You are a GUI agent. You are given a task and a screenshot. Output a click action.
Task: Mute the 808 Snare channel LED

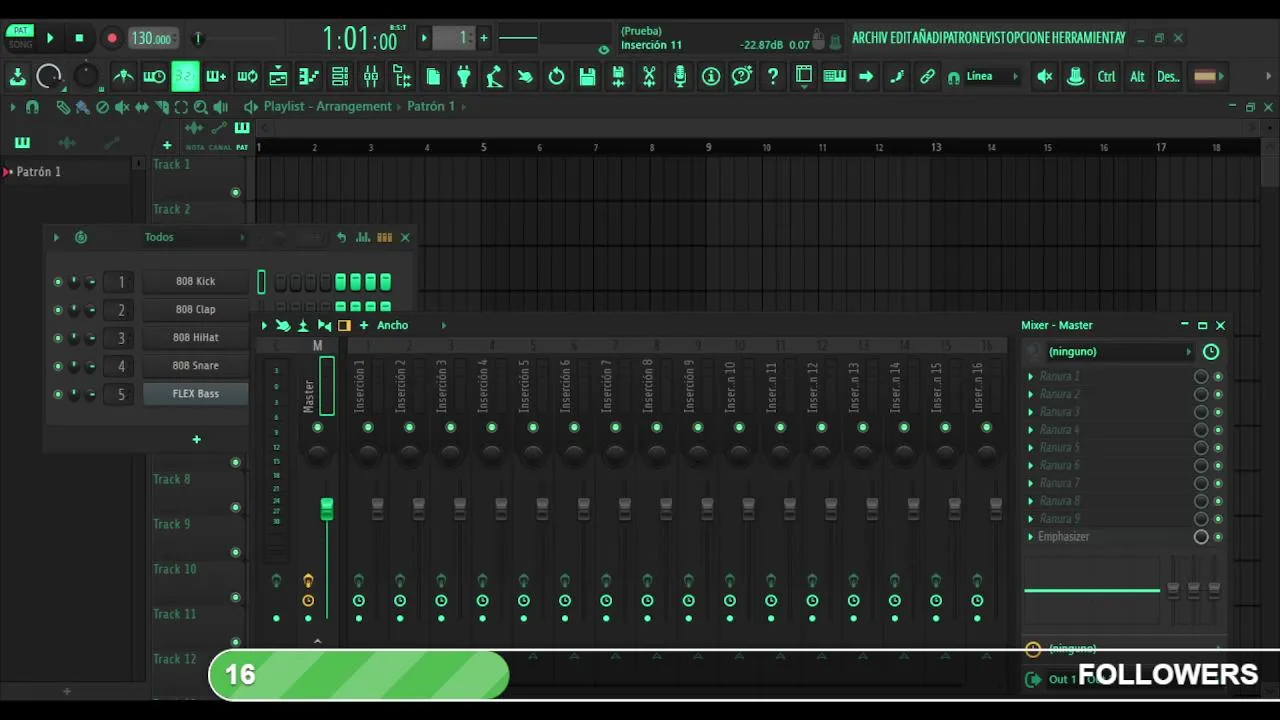(58, 366)
